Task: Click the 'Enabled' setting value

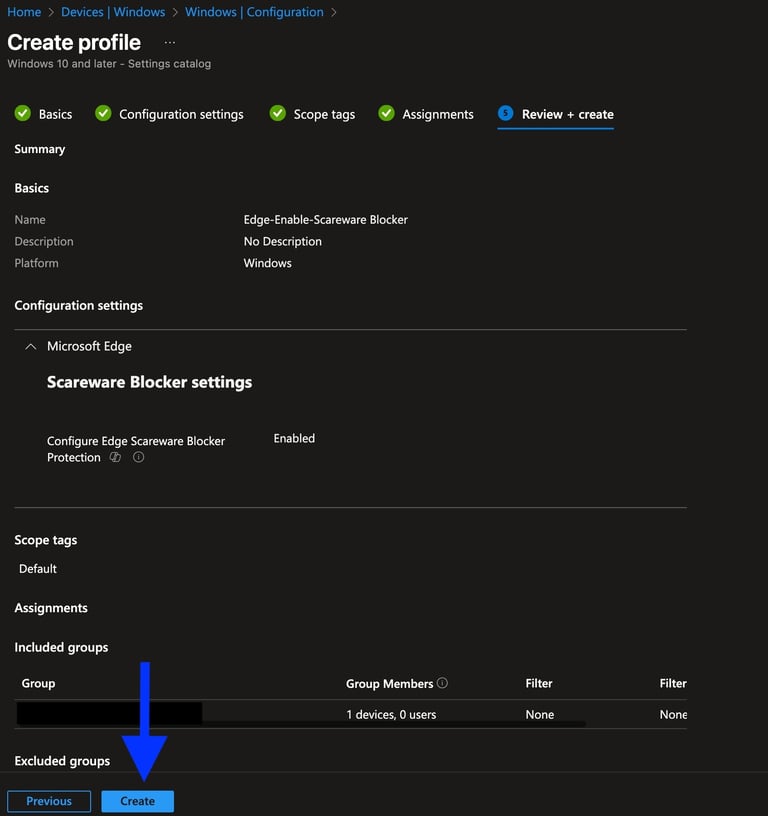Action: [x=294, y=438]
